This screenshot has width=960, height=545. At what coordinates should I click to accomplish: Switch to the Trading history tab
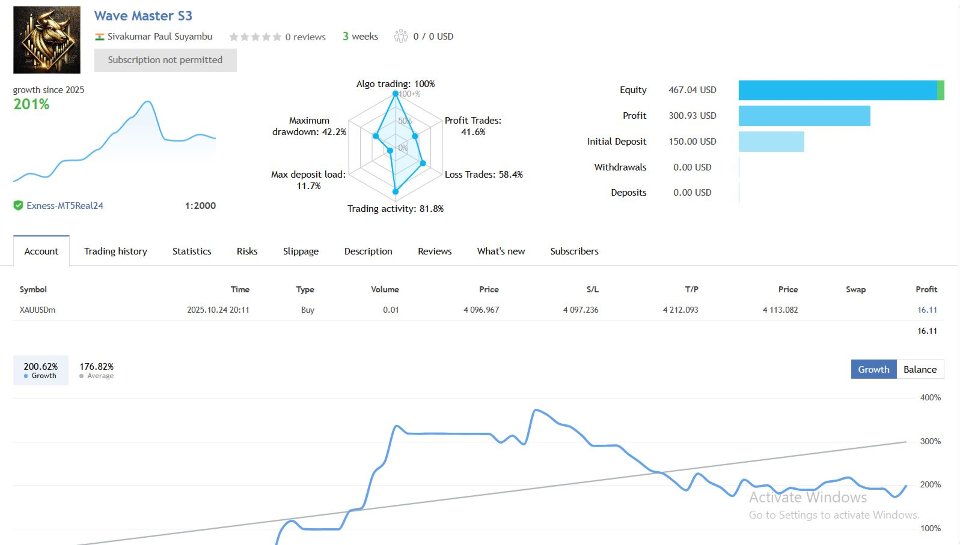coord(115,251)
